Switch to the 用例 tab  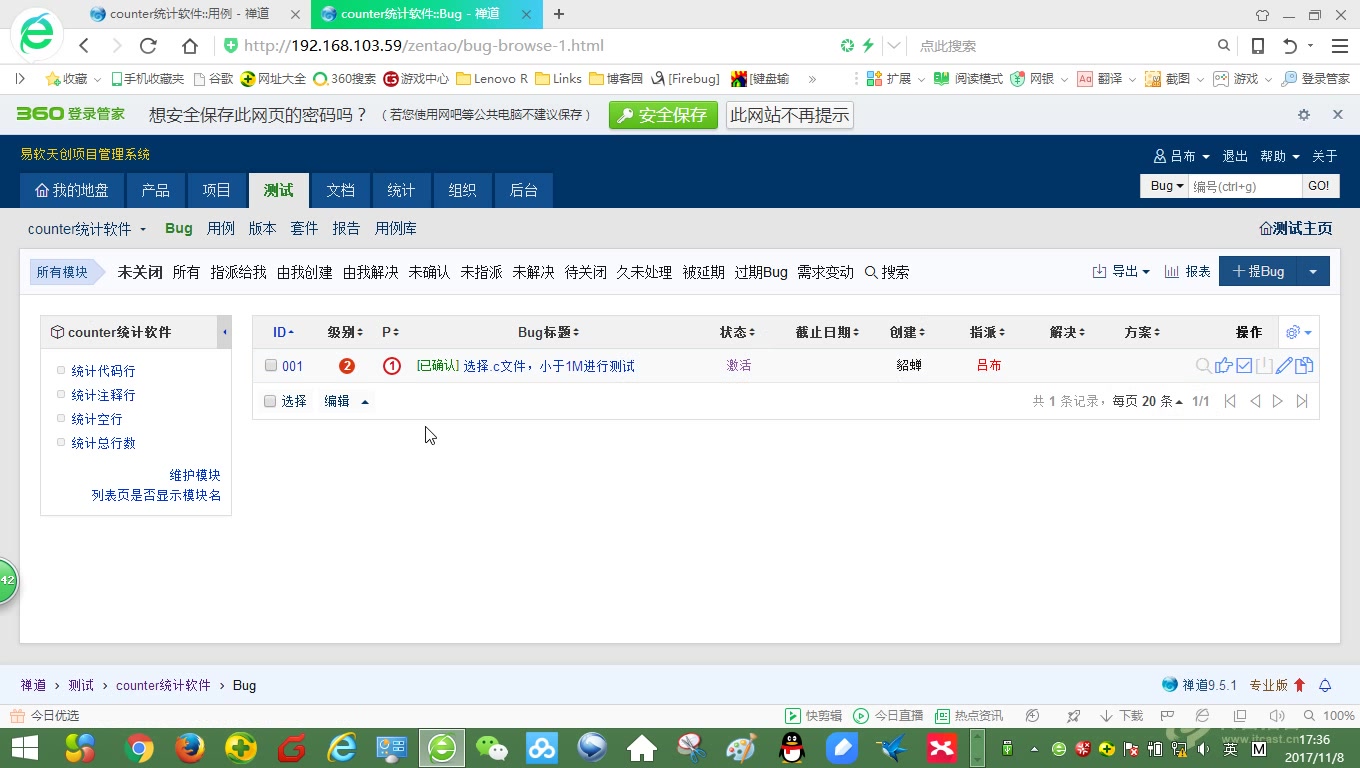click(x=220, y=228)
